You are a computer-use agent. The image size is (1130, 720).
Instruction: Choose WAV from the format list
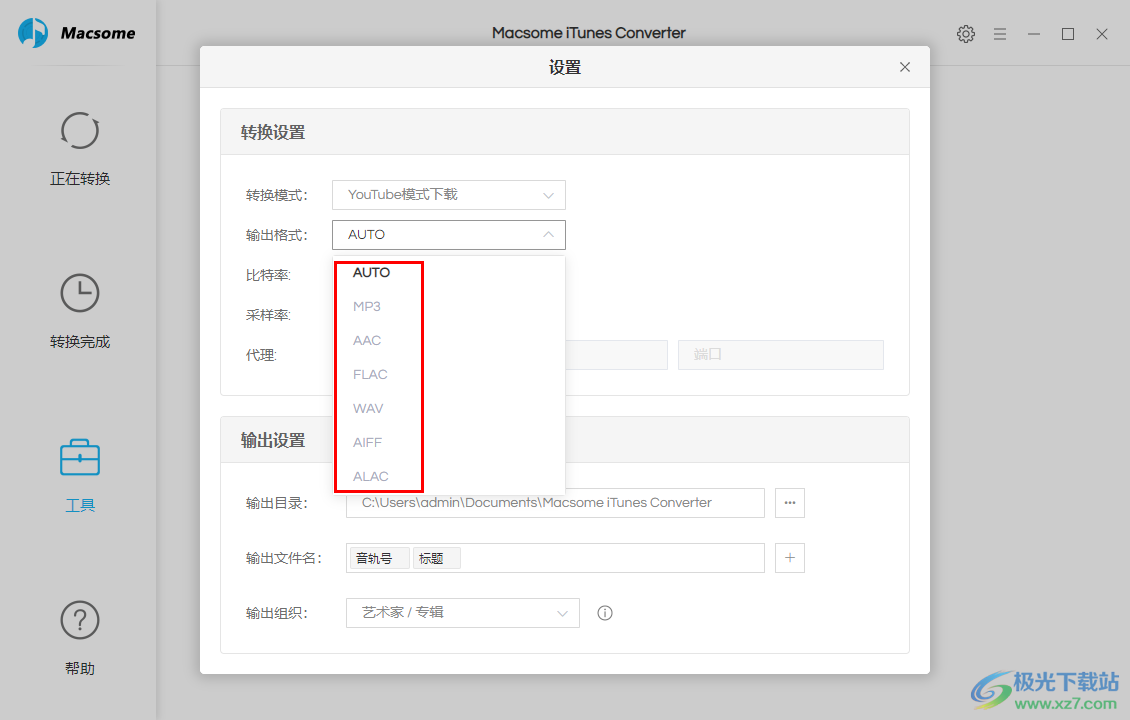[448, 409]
